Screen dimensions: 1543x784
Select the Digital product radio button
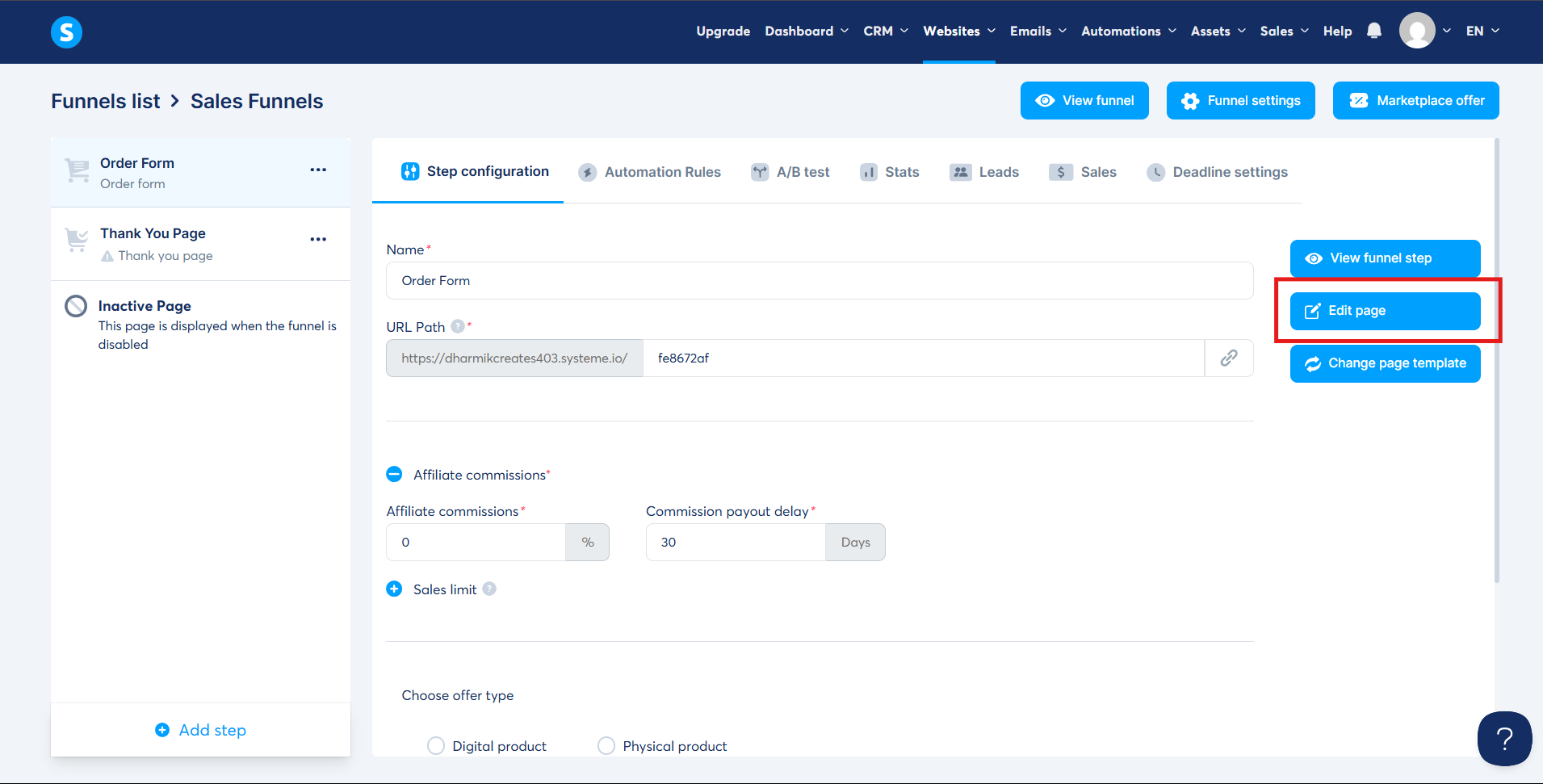pos(436,746)
